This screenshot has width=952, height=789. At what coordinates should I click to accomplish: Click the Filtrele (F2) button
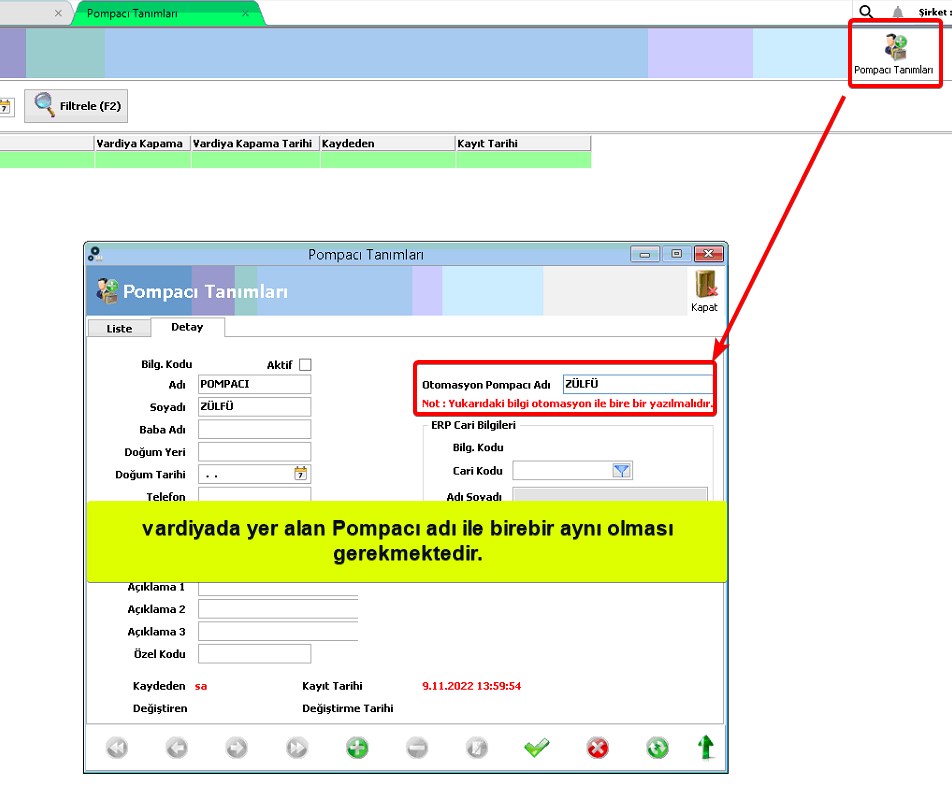coord(76,106)
